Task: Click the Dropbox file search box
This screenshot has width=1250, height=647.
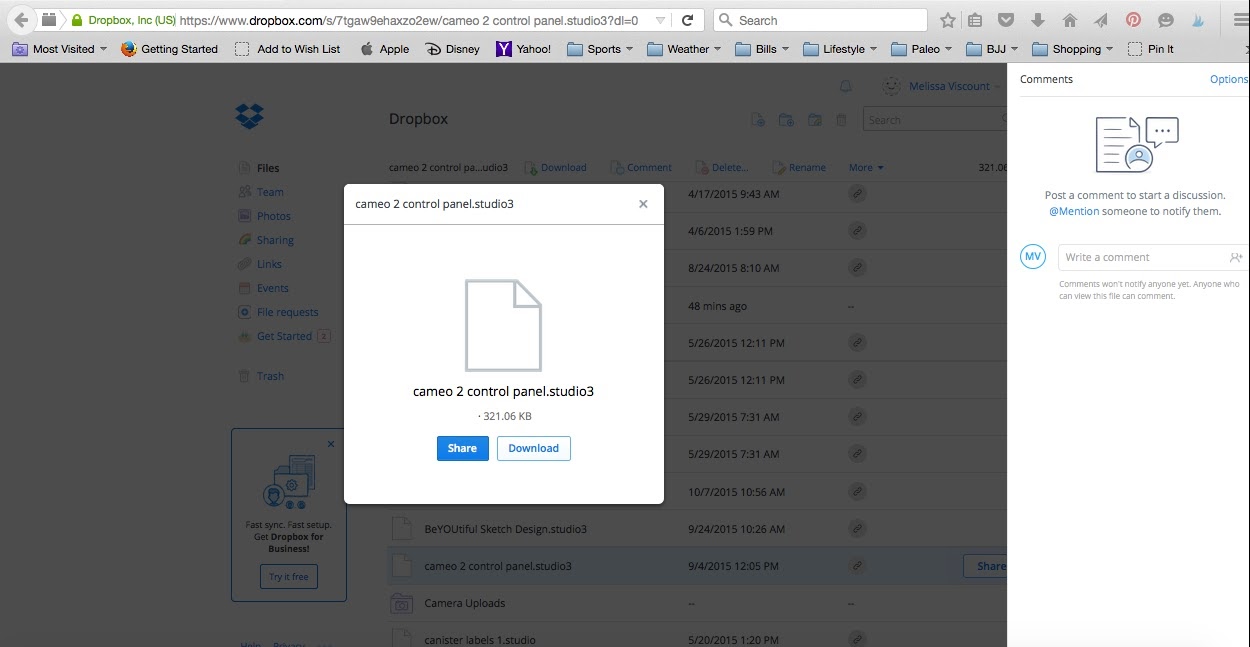Action: (934, 120)
